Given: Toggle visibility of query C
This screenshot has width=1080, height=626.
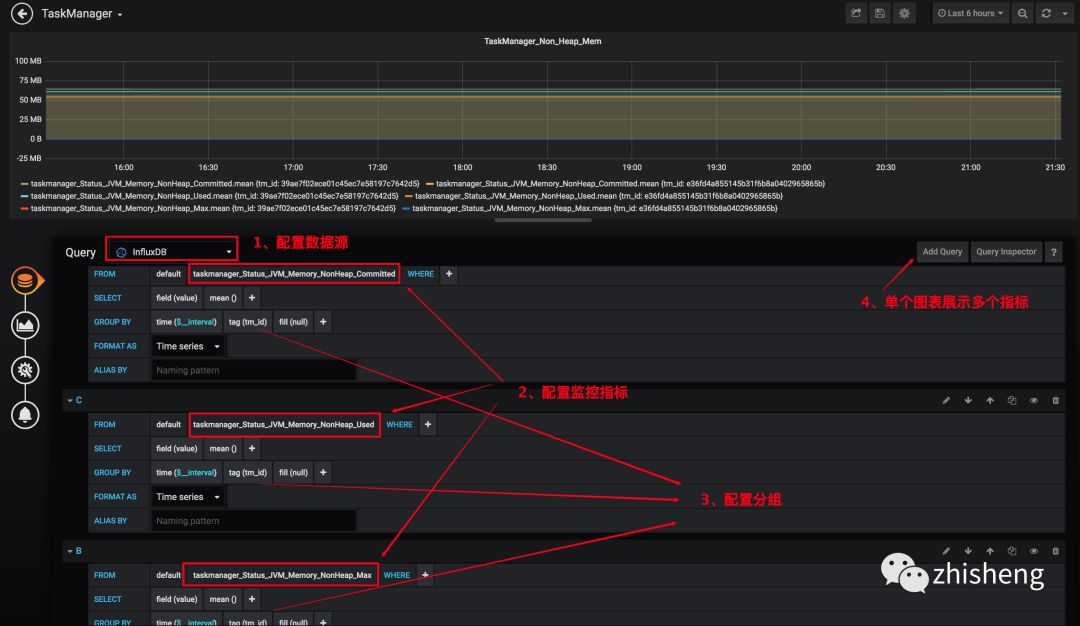Looking at the screenshot, I should (x=1034, y=400).
